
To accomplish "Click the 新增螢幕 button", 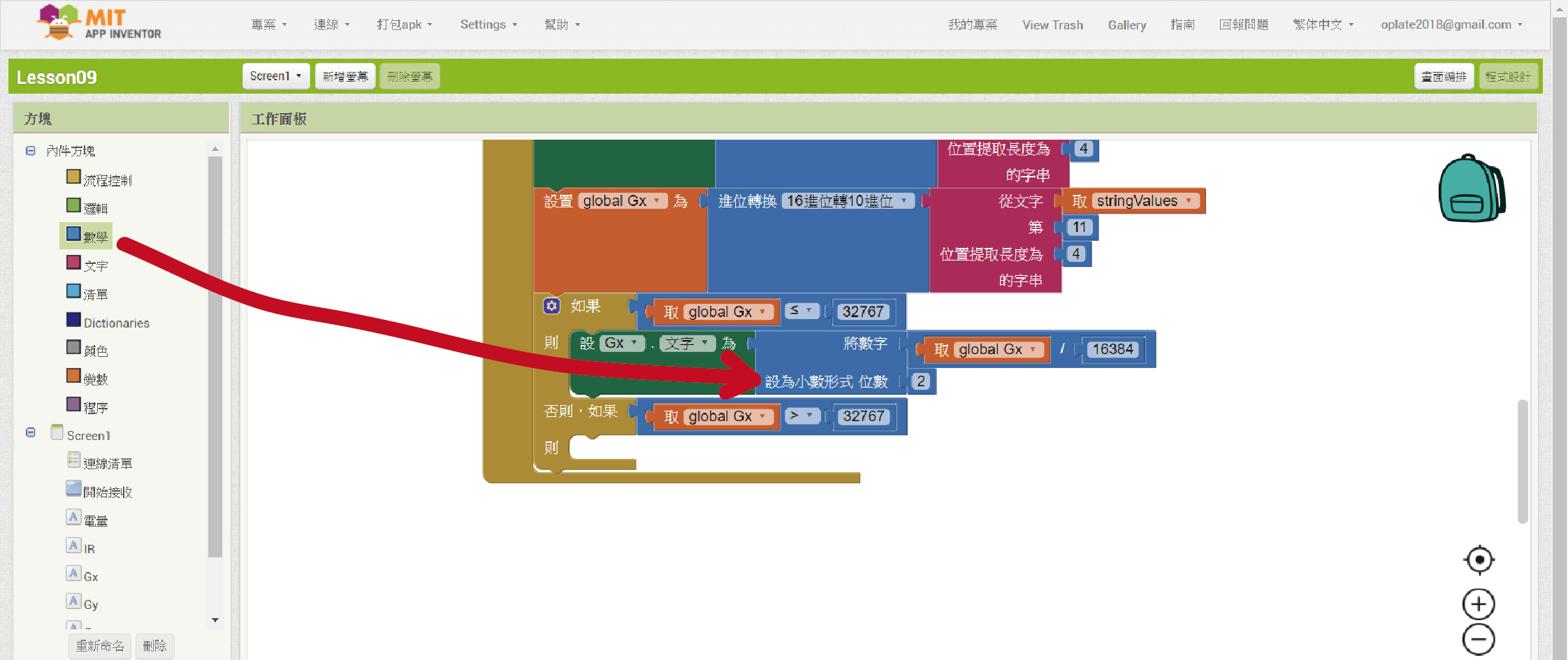I will coord(345,76).
